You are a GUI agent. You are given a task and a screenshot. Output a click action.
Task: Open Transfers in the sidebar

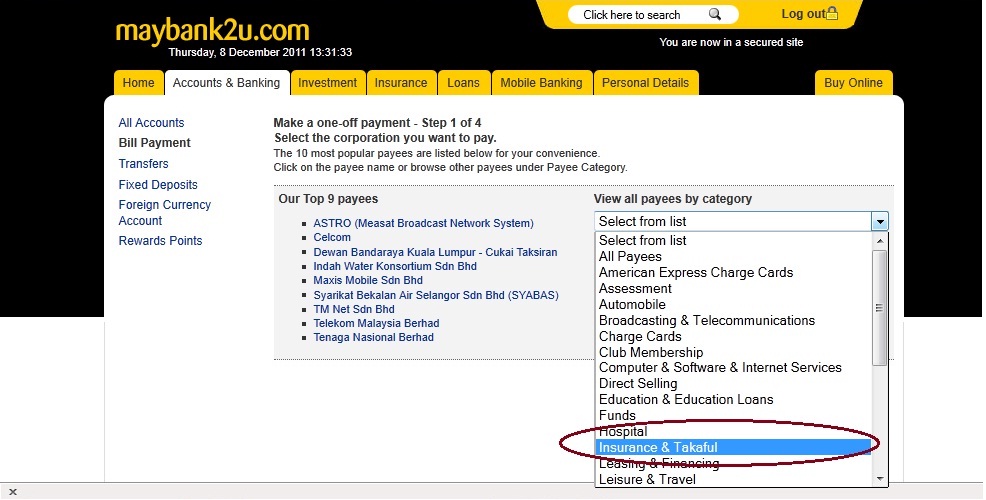143,164
